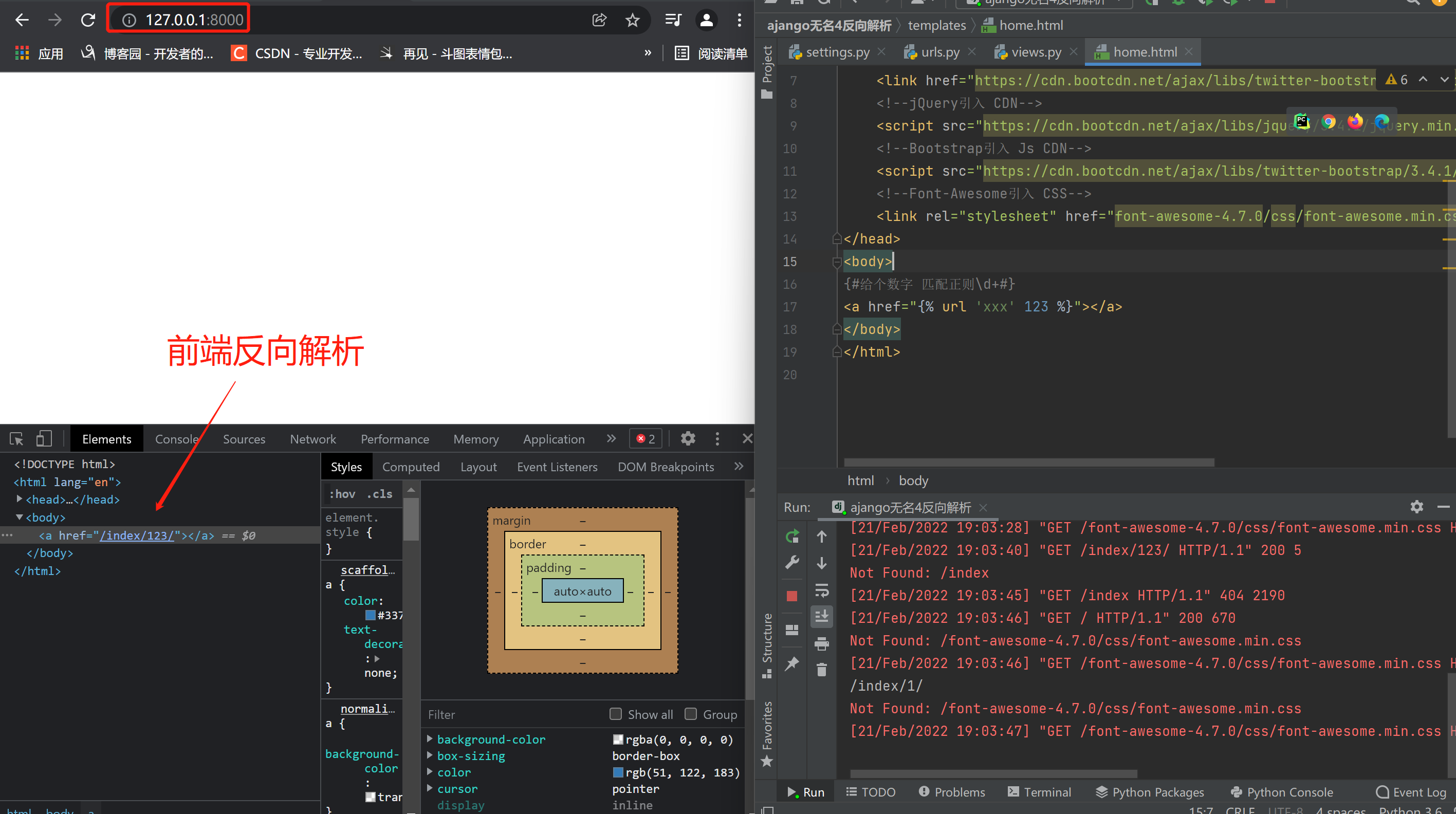This screenshot has width=1456, height=814.
Task: Open the Chrome profile avatar
Action: [x=706, y=21]
